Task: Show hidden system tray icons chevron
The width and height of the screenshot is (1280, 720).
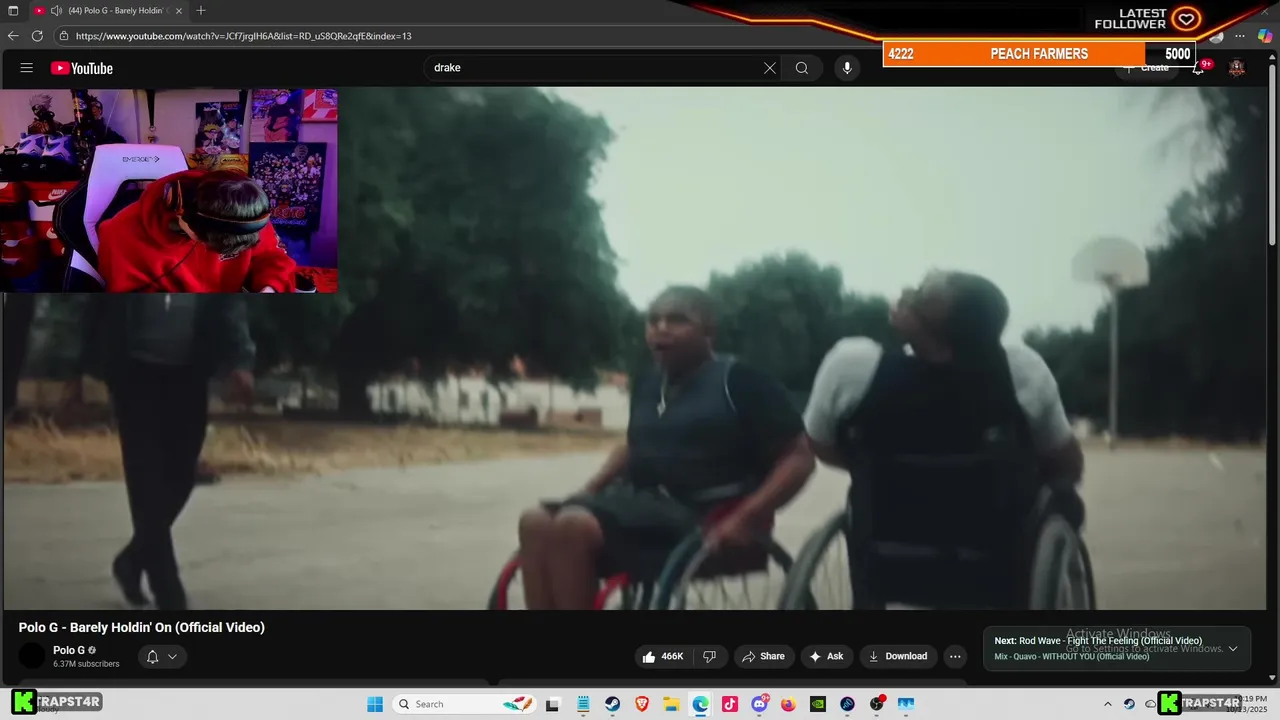Action: pos(1107,704)
